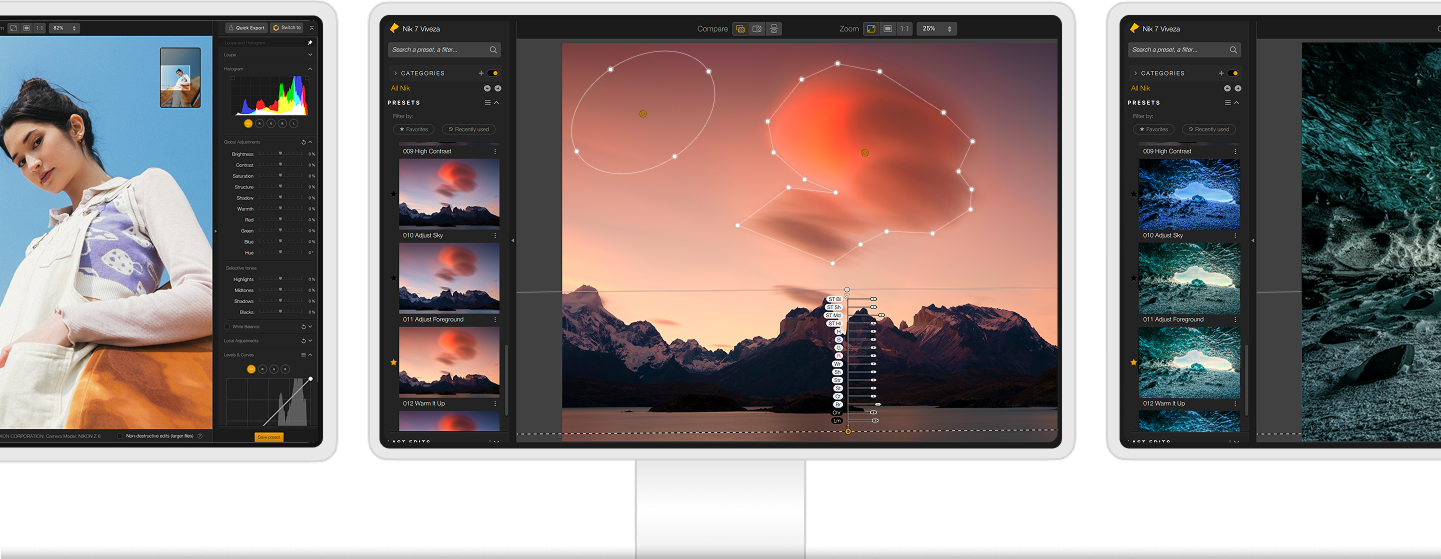Click Save preset in the left window
Screen dimensions: 1441x559
point(269,437)
